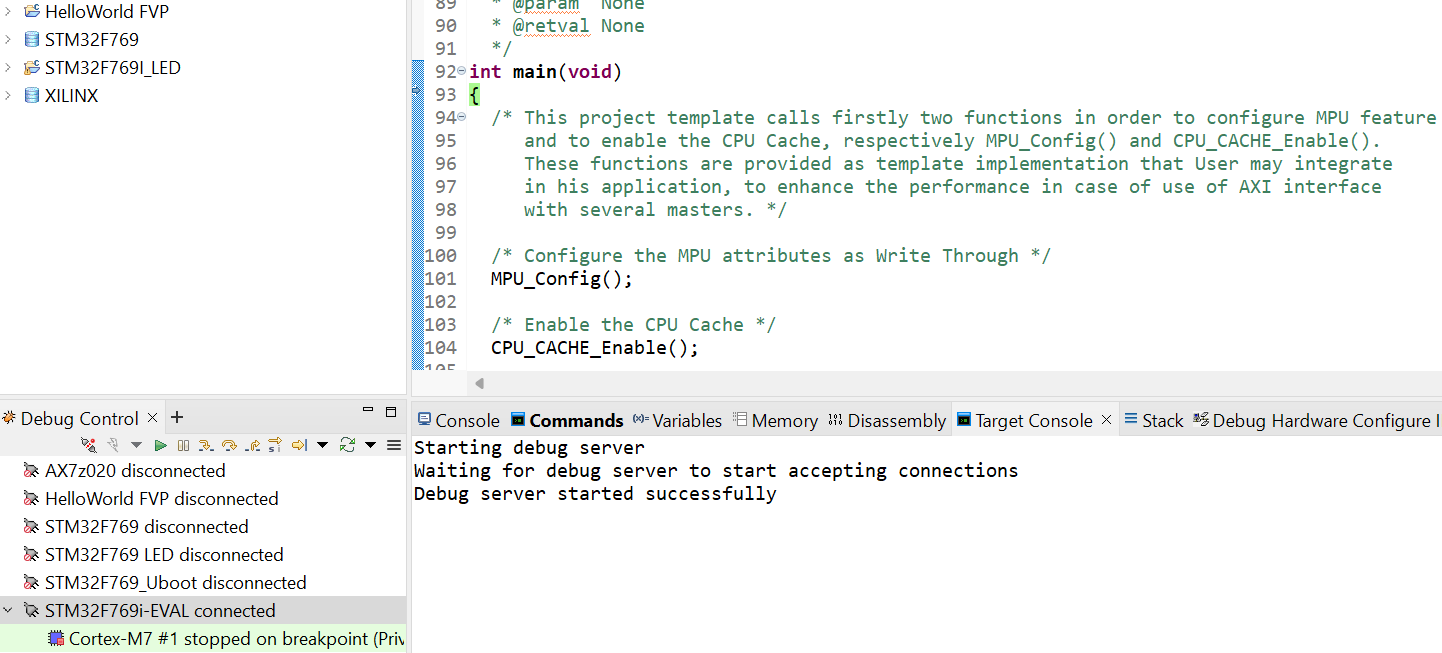Expand the STM32F769I_LED project node

pos(9,68)
